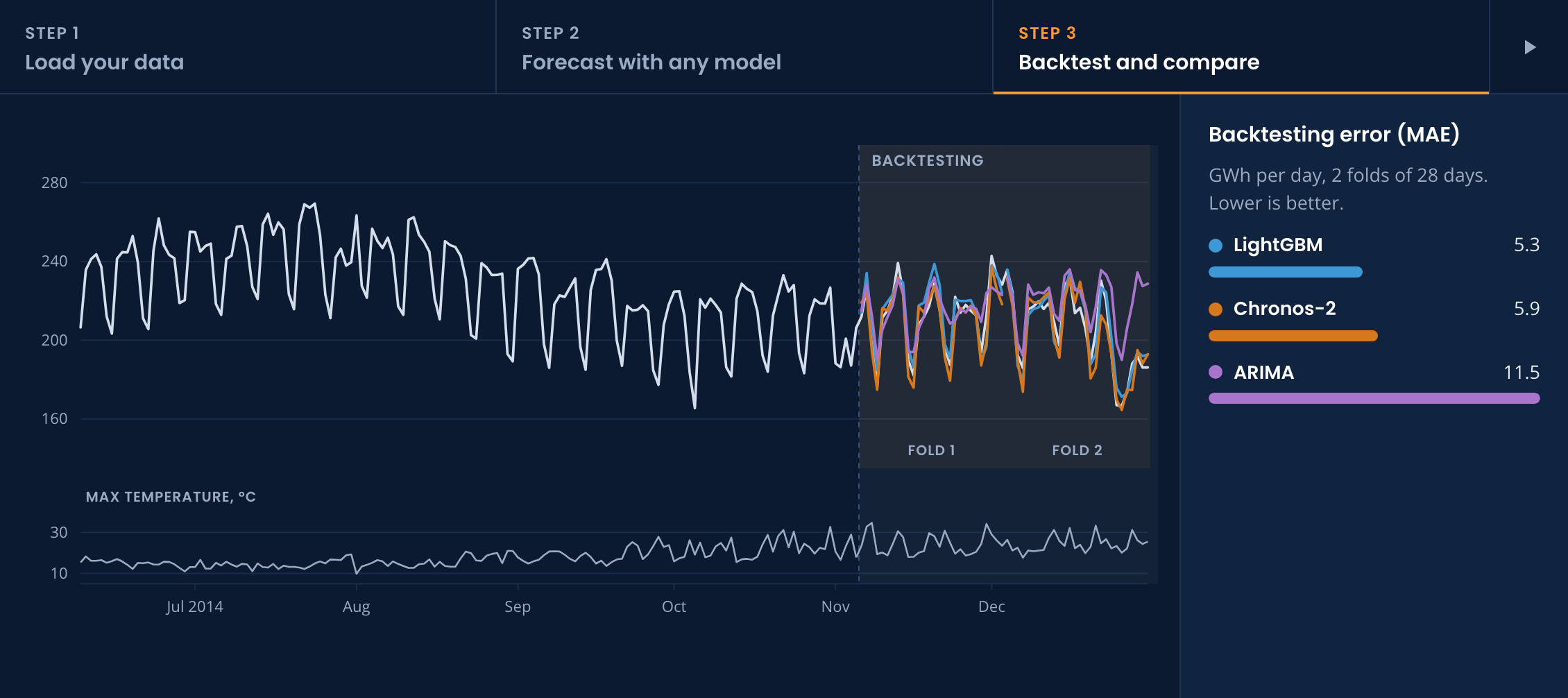This screenshot has height=698, width=1568.
Task: Click the 160 y-axis value
Action: click(54, 419)
